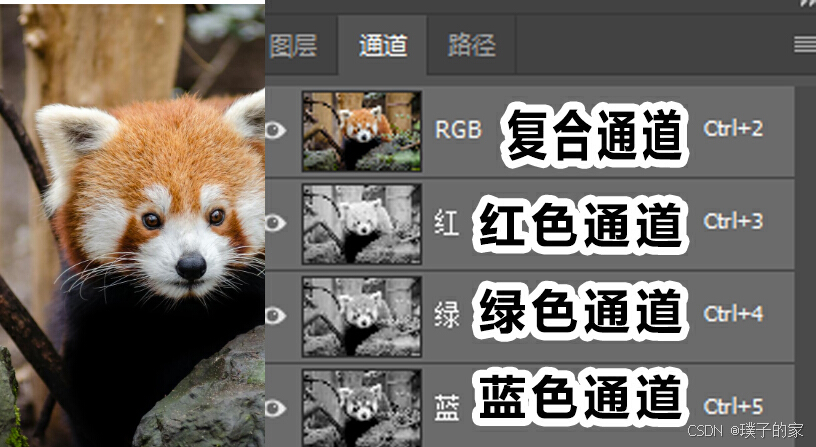816x447 pixels.
Task: Click the Ctrl+2 shortcut text
Action: click(733, 129)
